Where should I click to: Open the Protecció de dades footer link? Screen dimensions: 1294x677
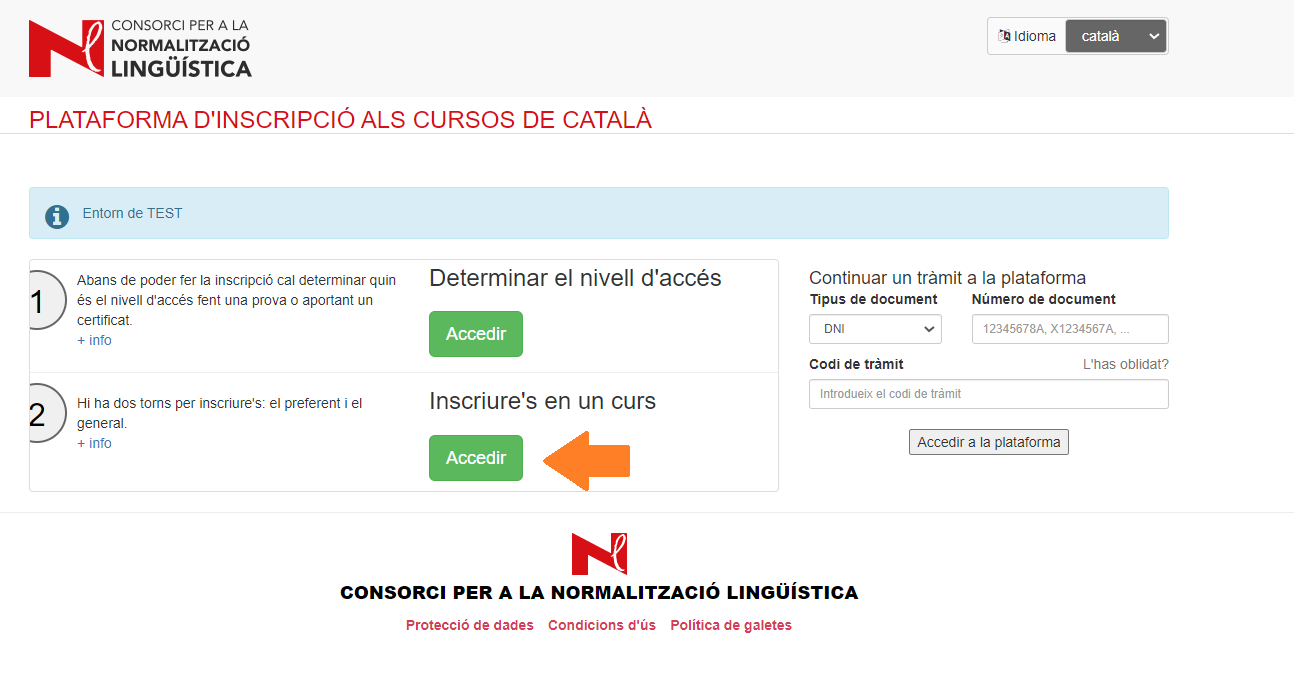click(x=469, y=625)
